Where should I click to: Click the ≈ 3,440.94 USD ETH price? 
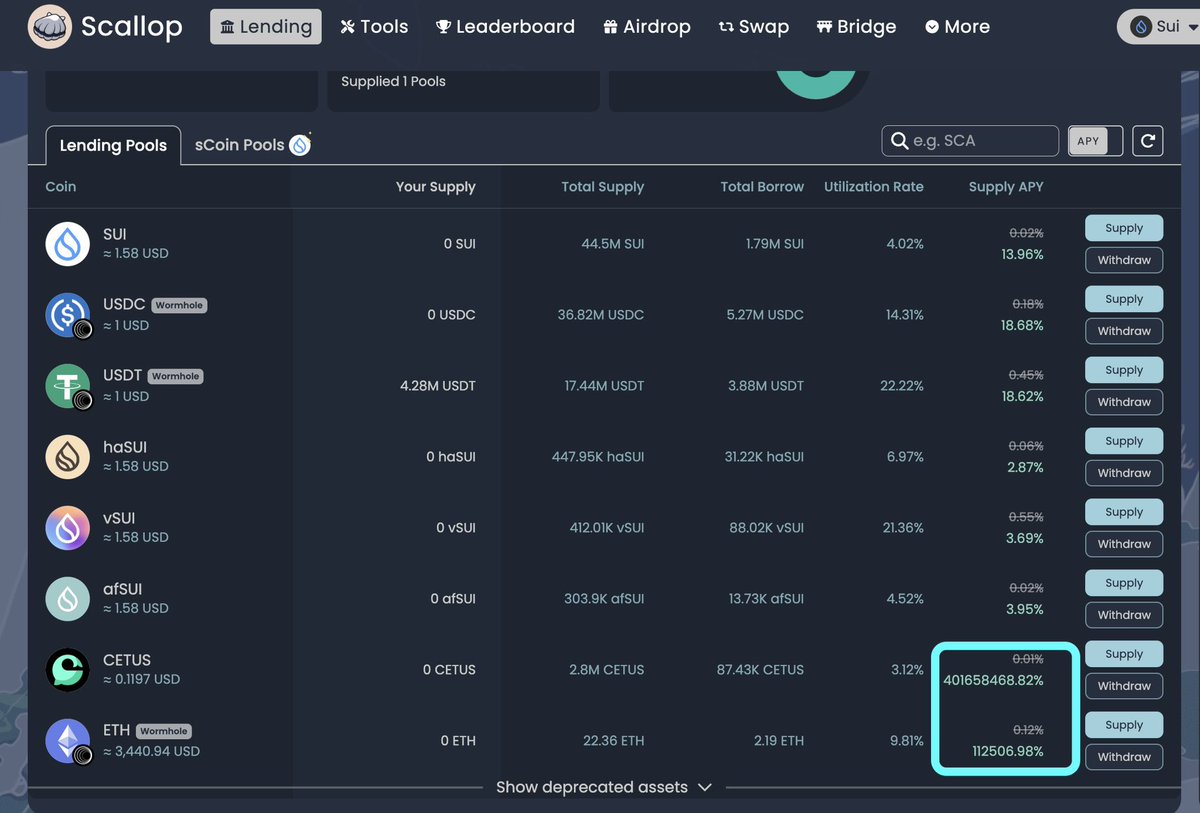151,751
